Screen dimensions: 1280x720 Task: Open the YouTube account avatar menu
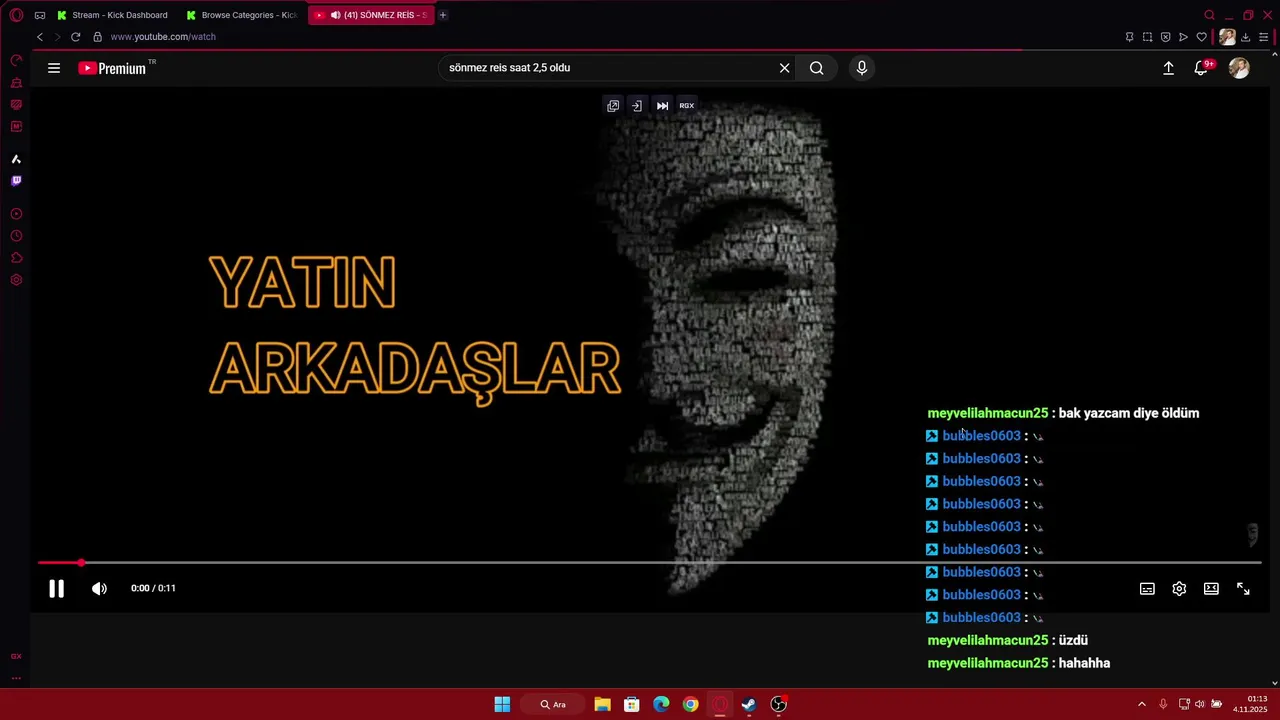coord(1239,68)
